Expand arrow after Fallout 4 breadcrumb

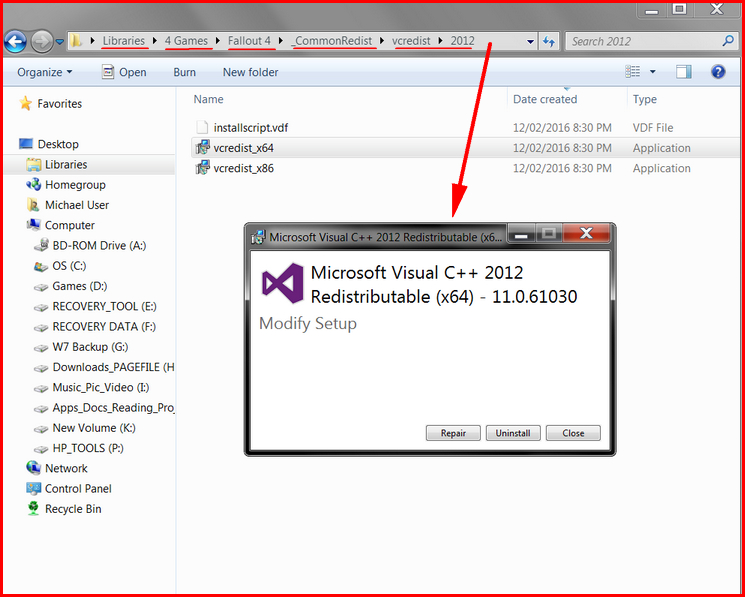281,41
